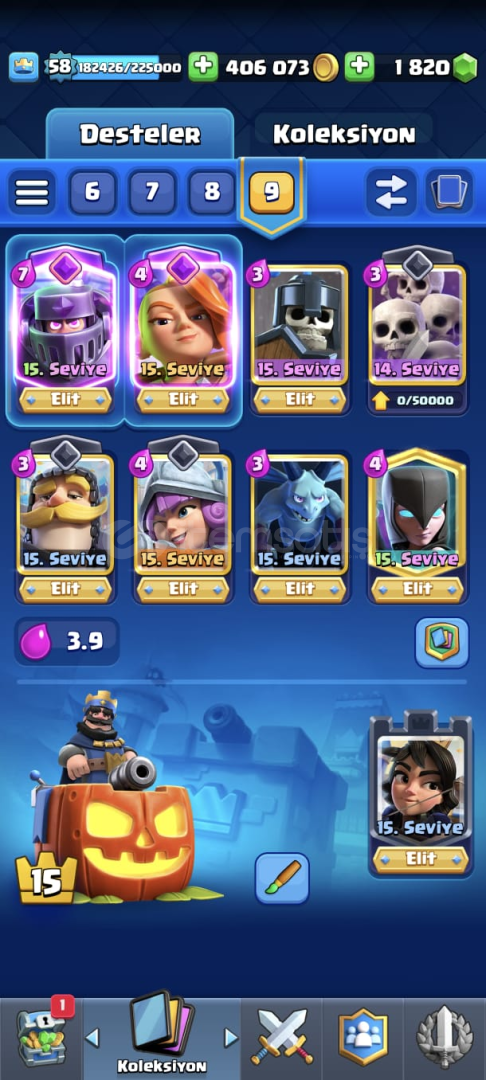
Task: Open the deck shield cards icon beside elixir
Action: click(x=441, y=642)
